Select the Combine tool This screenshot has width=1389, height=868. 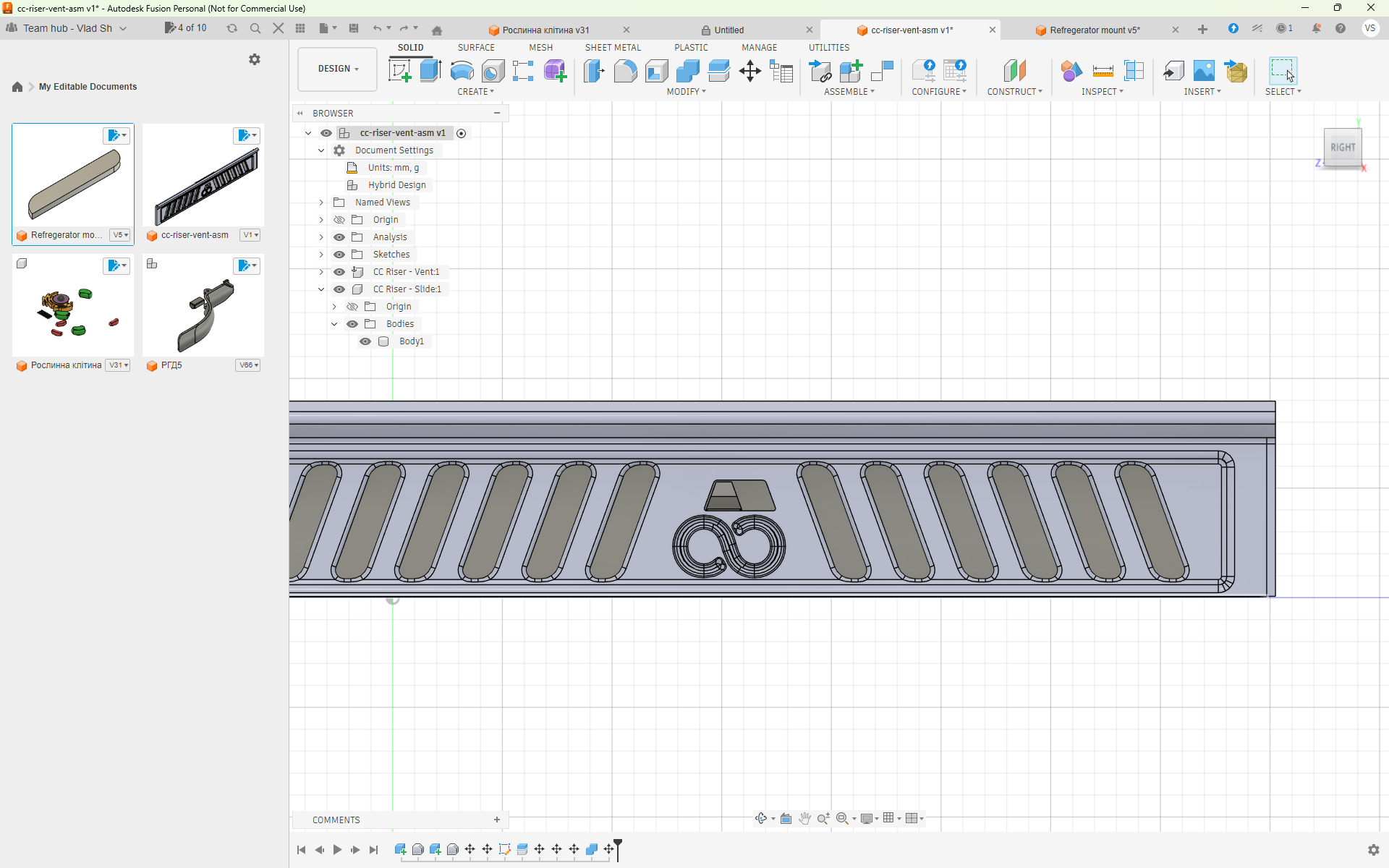tap(687, 71)
